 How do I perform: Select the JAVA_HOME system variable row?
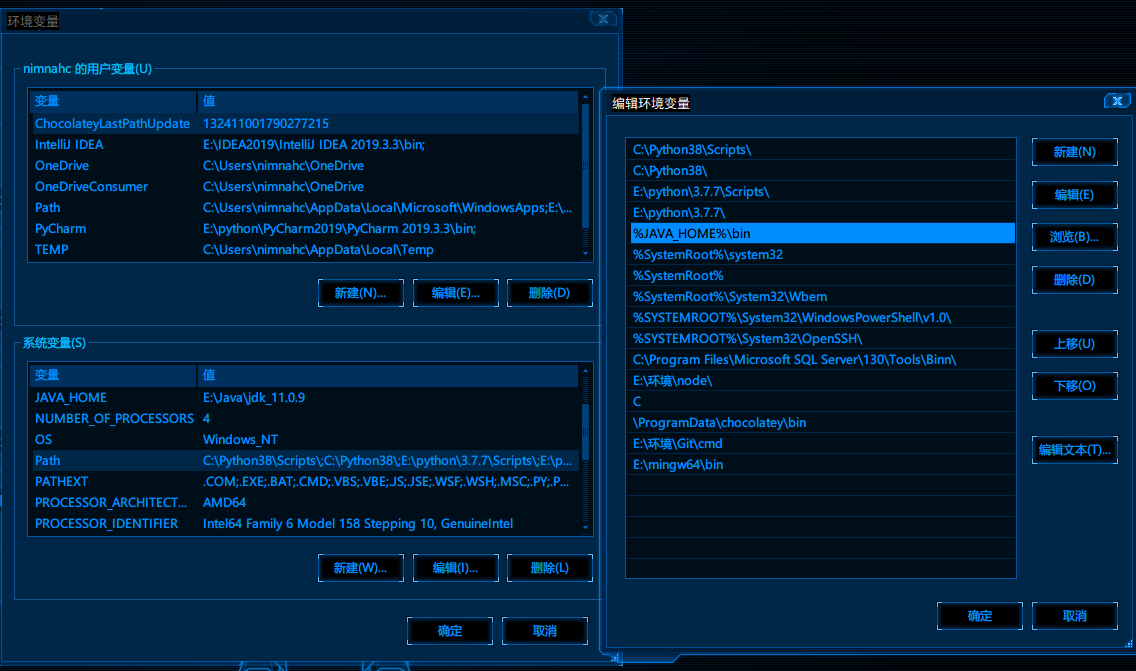point(304,398)
